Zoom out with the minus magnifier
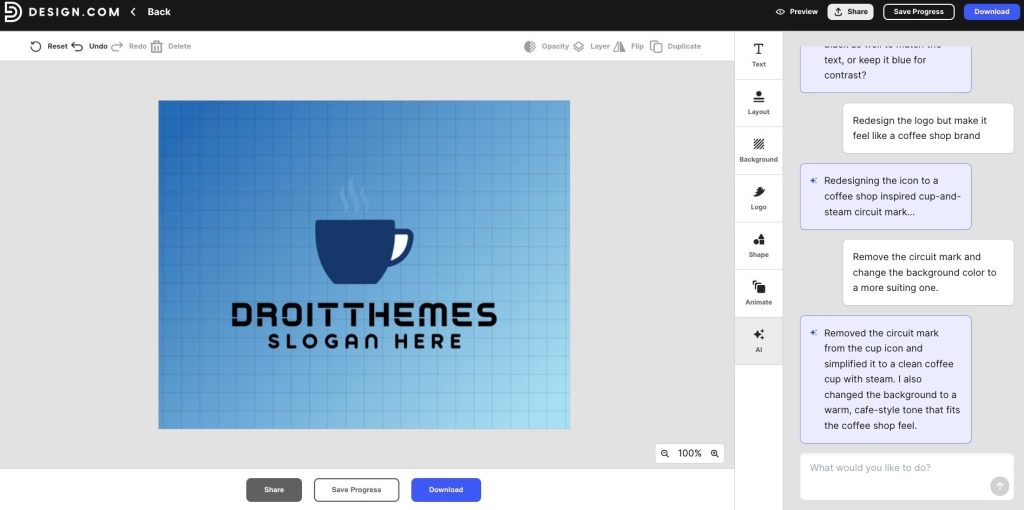The height and width of the screenshot is (510, 1024). point(665,453)
